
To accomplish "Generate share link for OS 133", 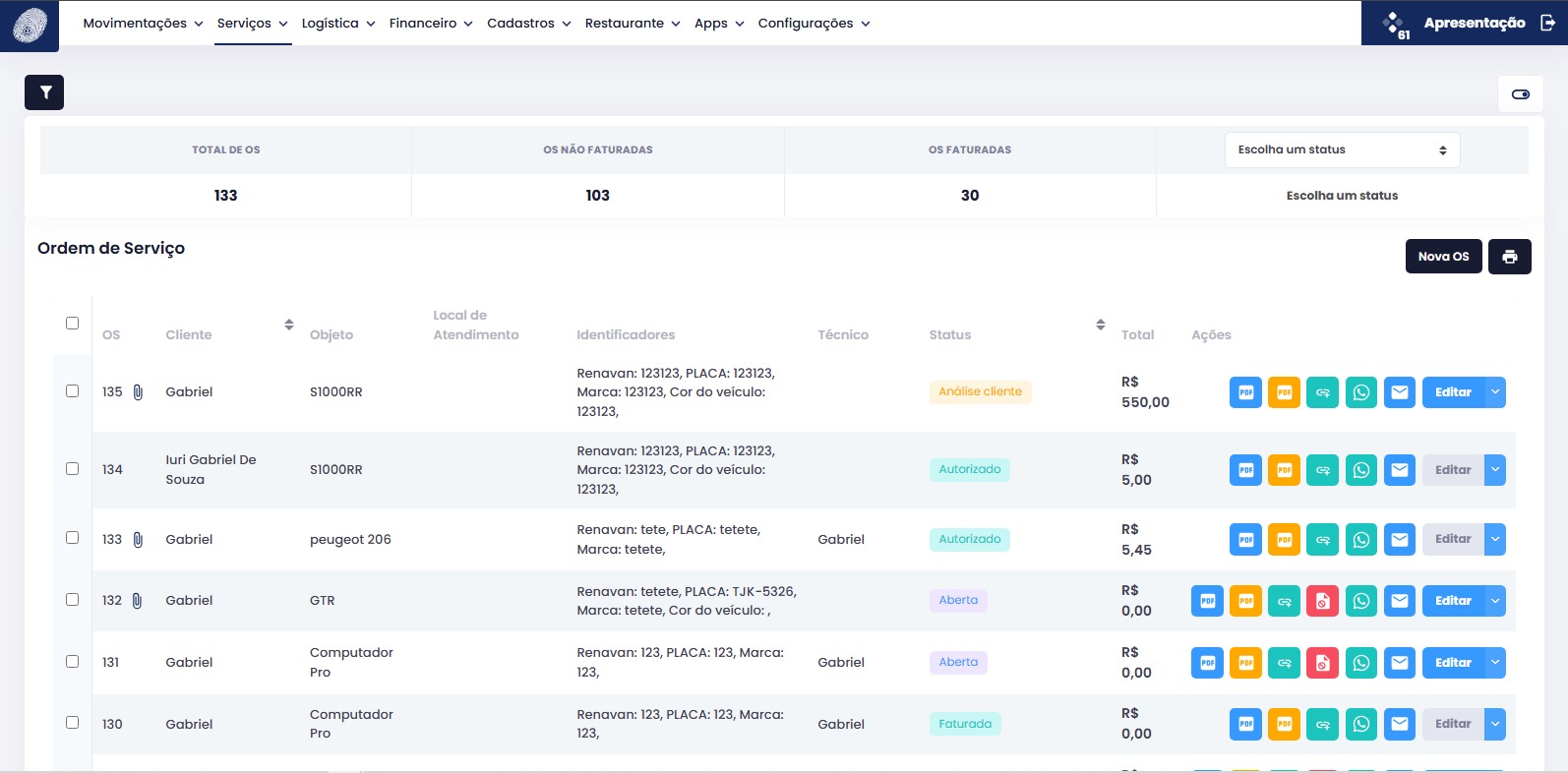I will [1322, 539].
